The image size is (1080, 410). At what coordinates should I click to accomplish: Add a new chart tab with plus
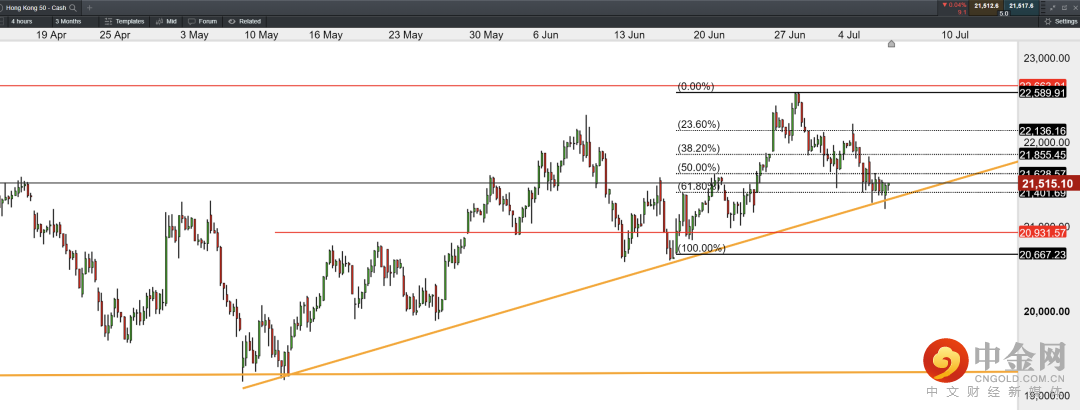point(89,8)
